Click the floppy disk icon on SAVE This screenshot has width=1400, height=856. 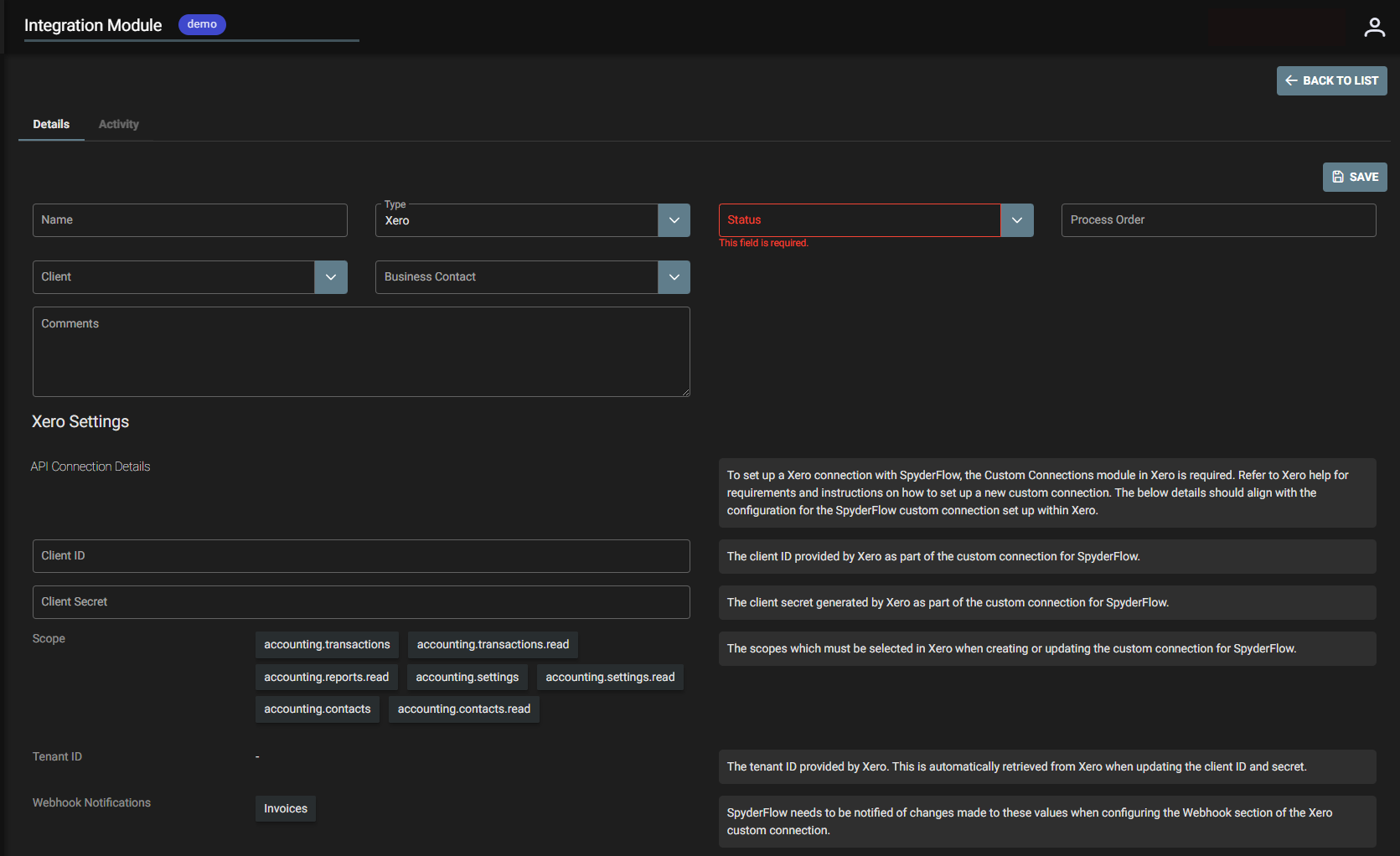pyautogui.click(x=1338, y=177)
